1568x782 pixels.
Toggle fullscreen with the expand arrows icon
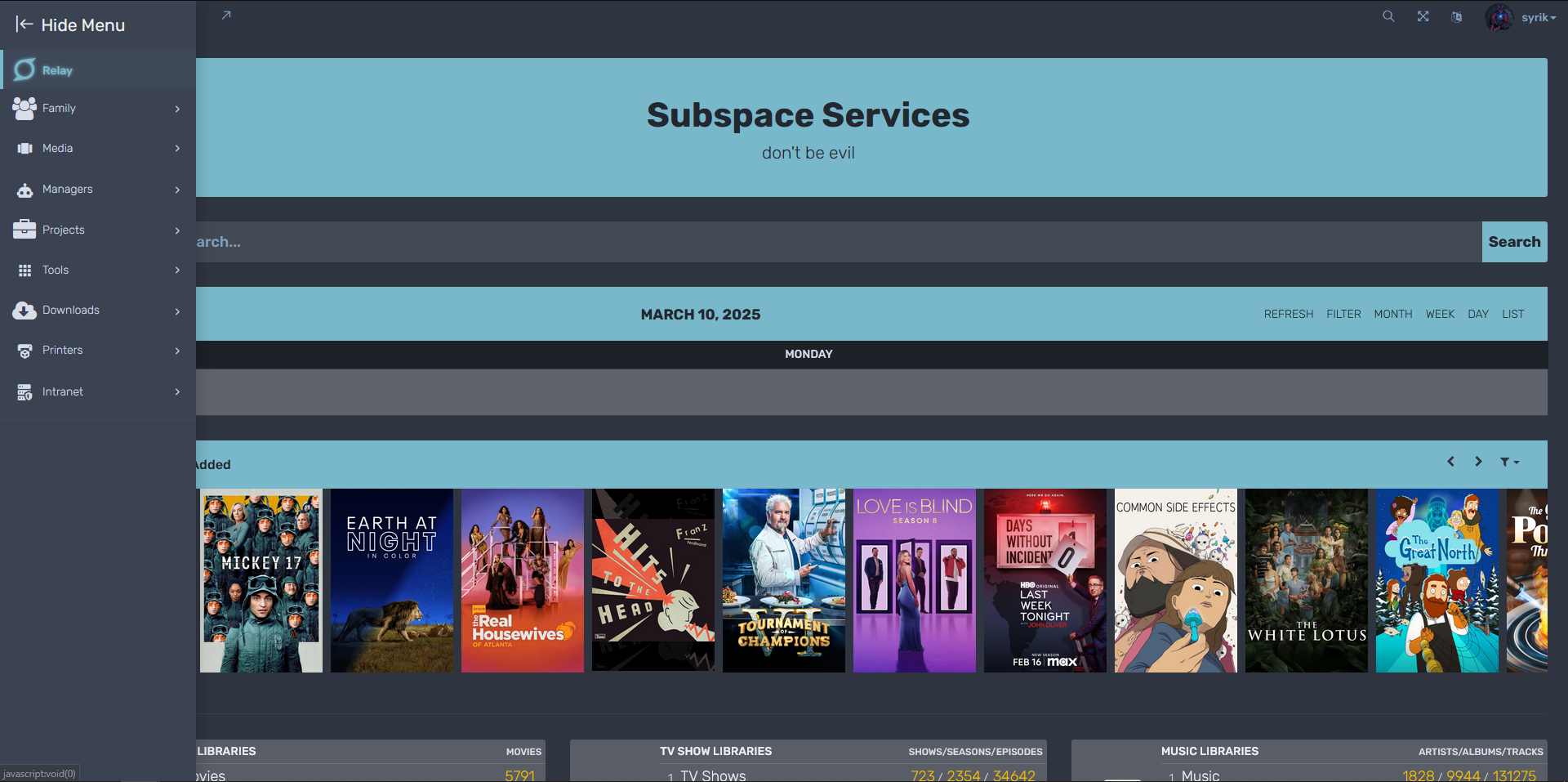1423,16
